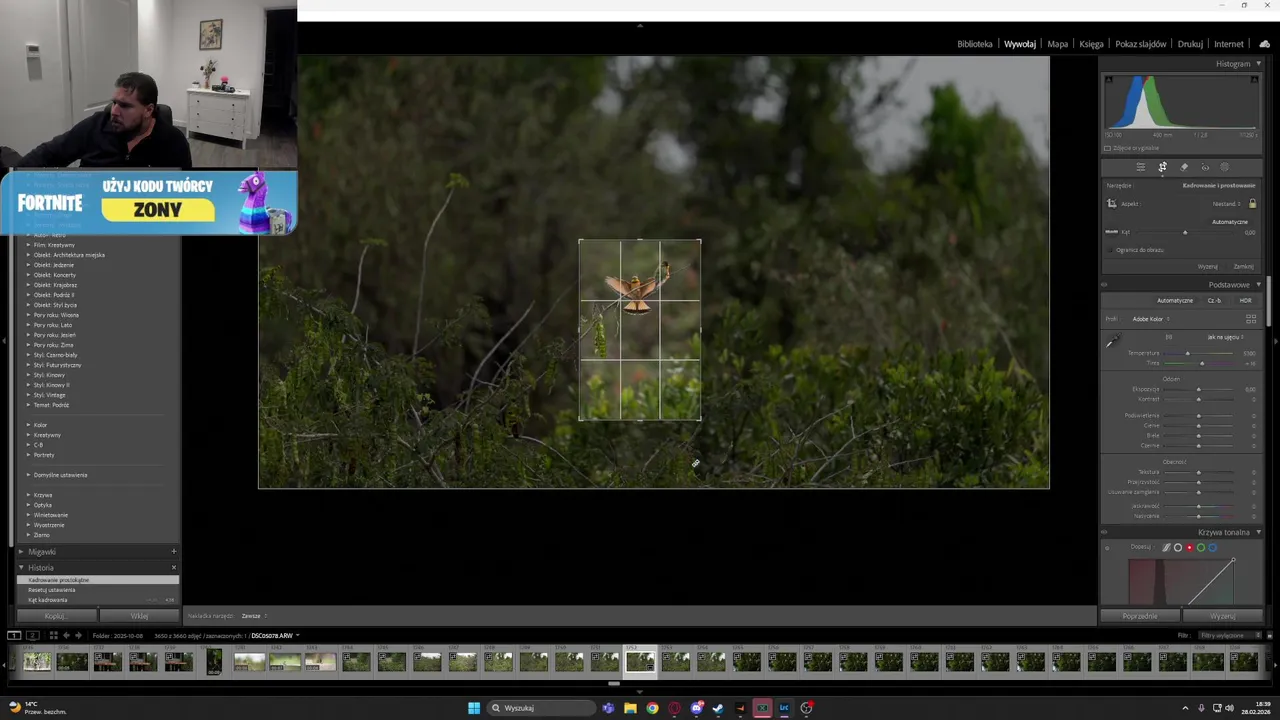Click the Poprzednie button
The width and height of the screenshot is (1280, 720).
1140,616
